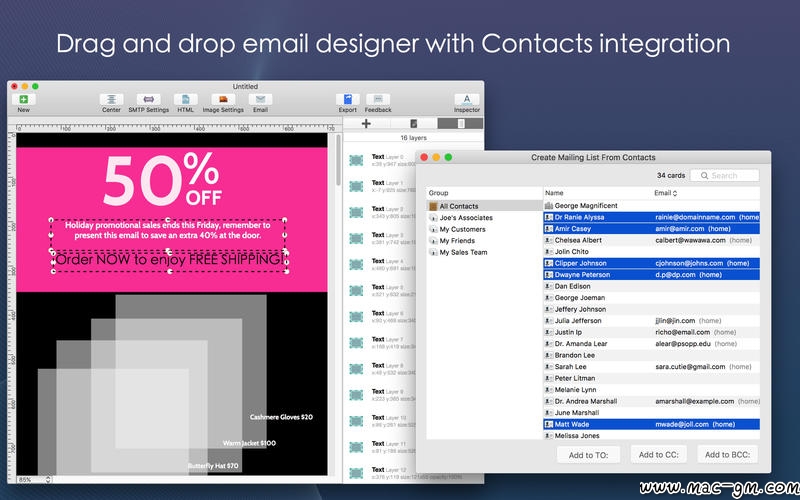The height and width of the screenshot is (500, 800).
Task: Select the Jolin Chito contact row
Action: click(652, 252)
